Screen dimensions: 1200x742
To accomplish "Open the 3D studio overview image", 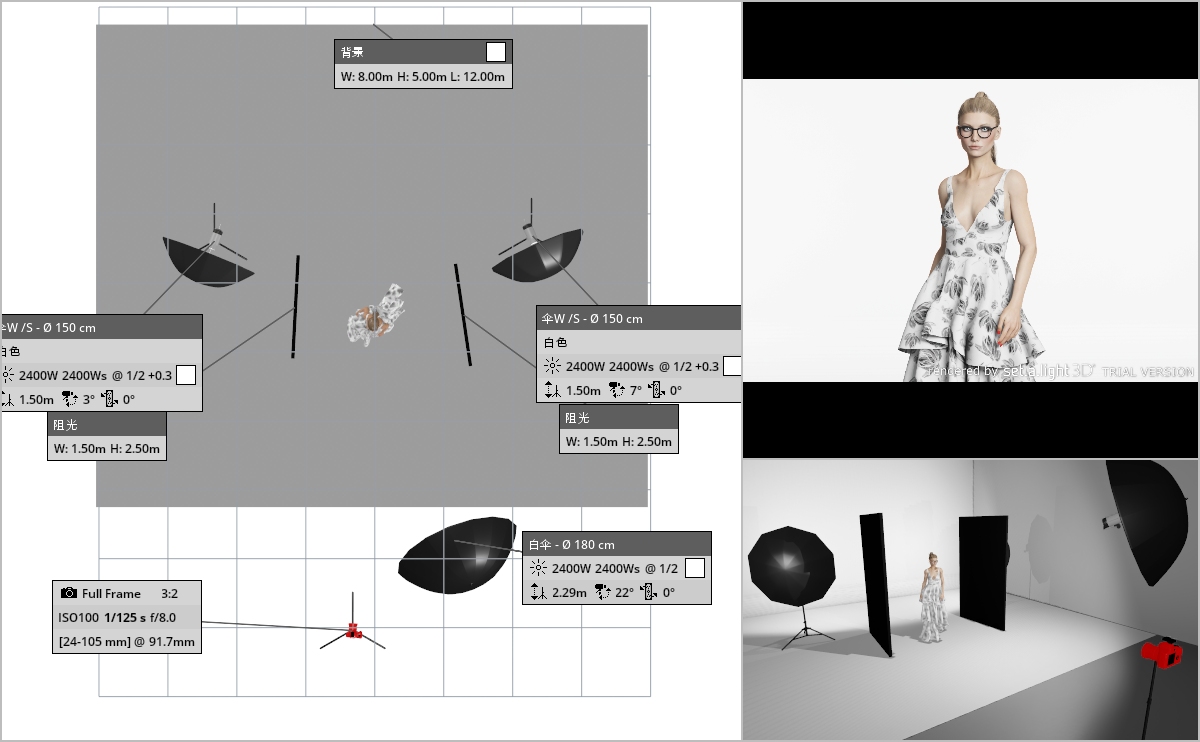I will 970,600.
